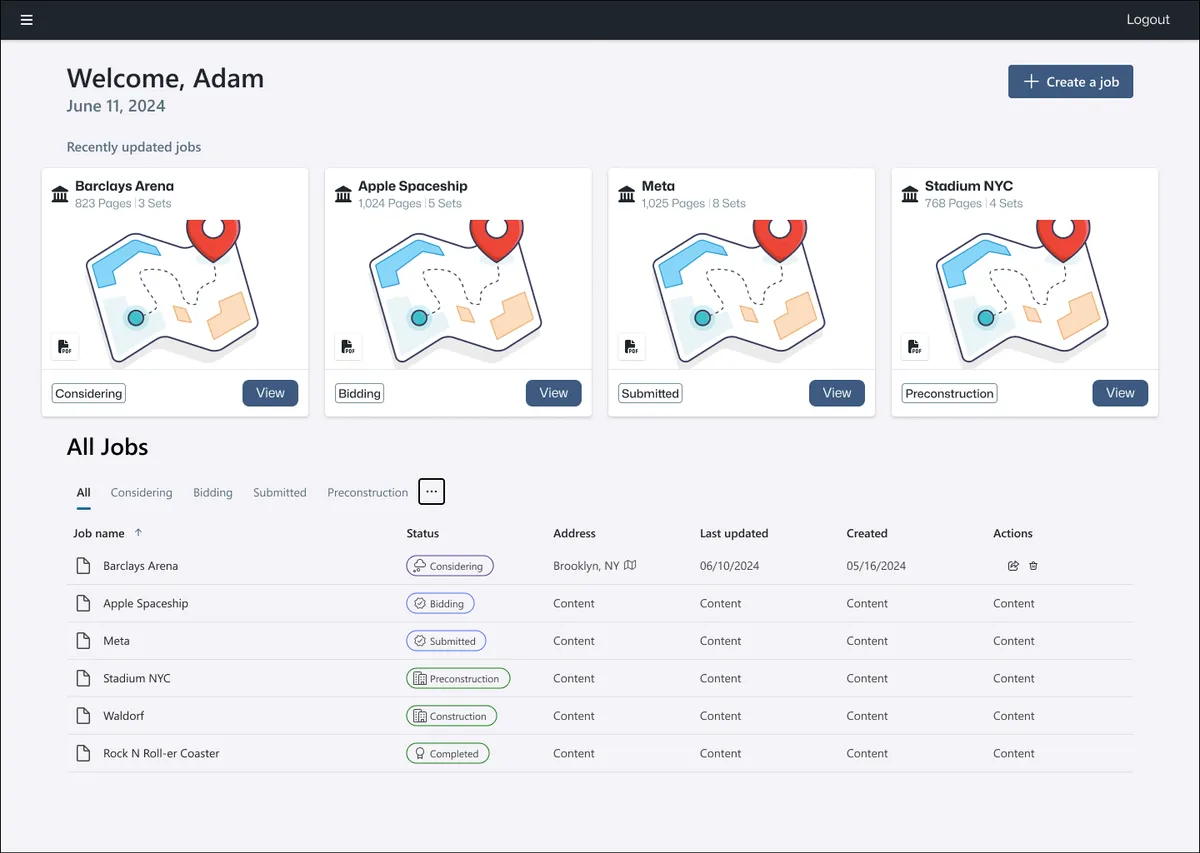Show jobs in the Submitted tab
Viewport: 1200px width, 853px height.
[x=279, y=493]
